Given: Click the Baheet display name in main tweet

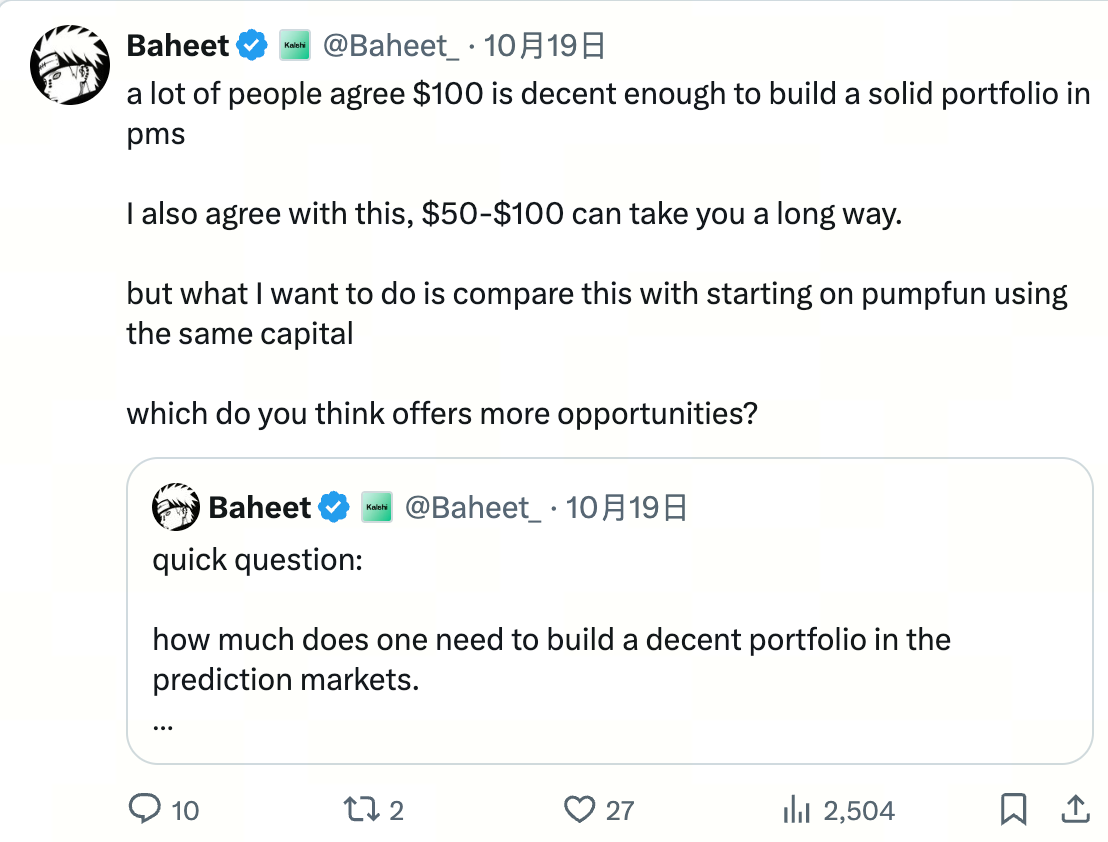Looking at the screenshot, I should 178,45.
